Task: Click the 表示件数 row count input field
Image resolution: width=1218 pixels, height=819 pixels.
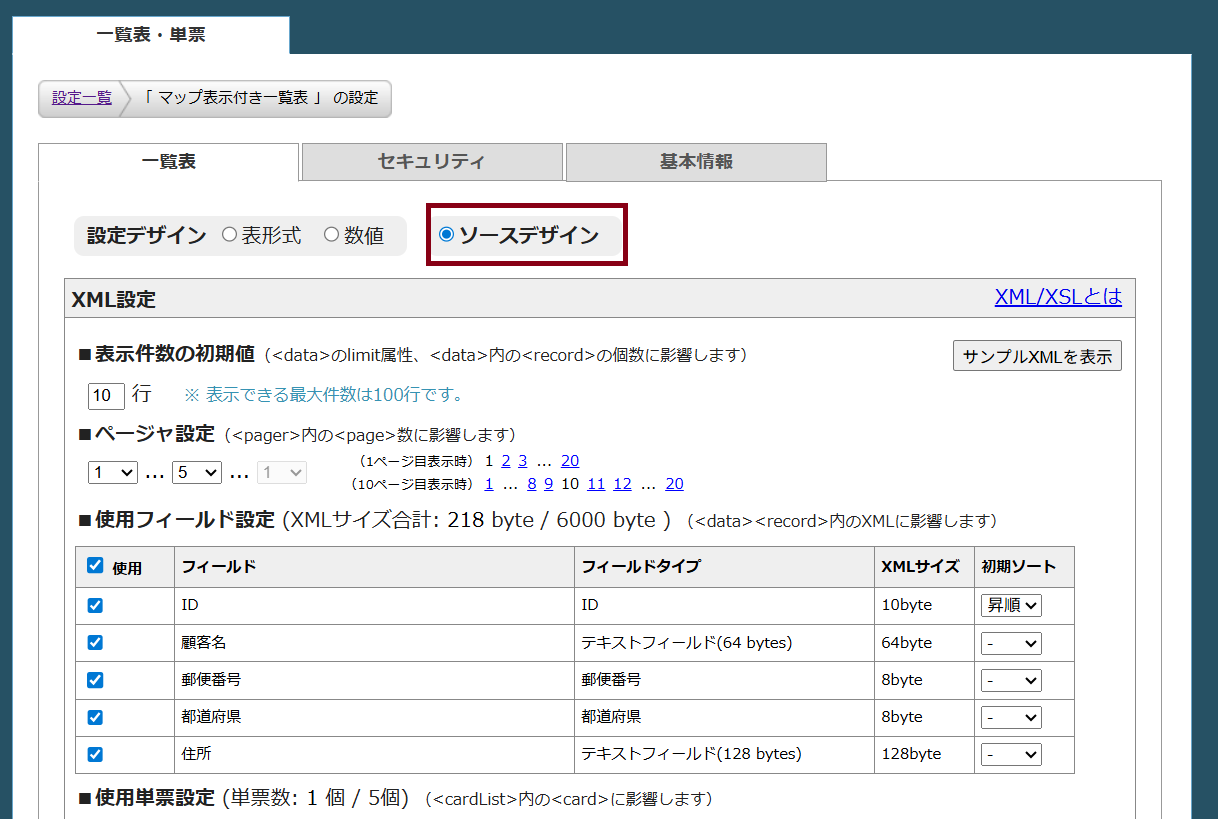Action: pyautogui.click(x=106, y=395)
